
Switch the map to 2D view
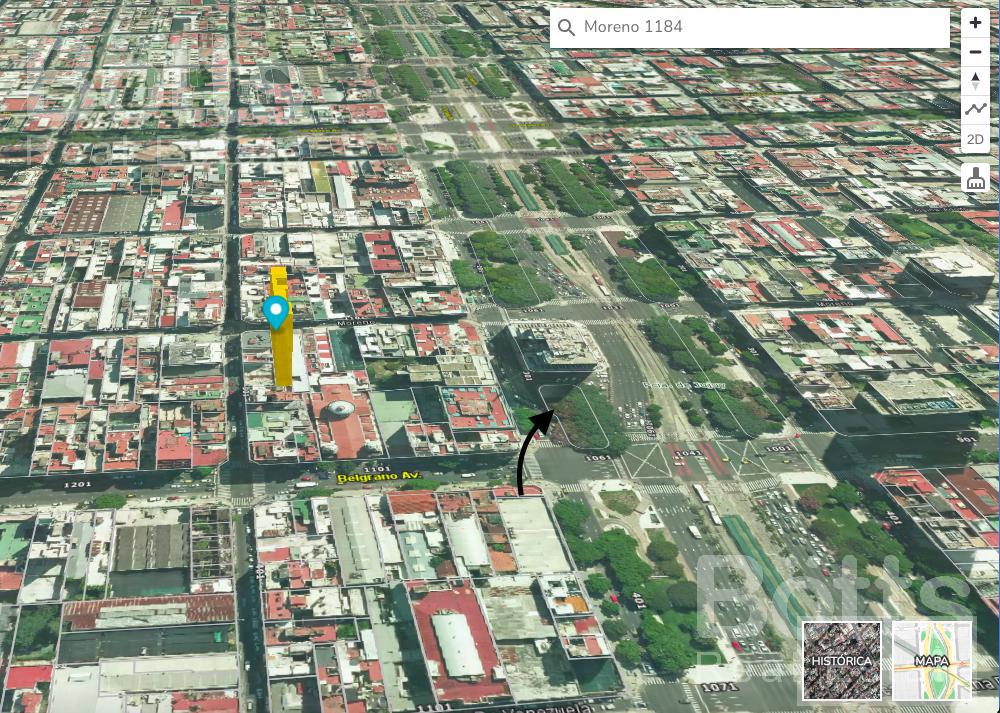974,139
